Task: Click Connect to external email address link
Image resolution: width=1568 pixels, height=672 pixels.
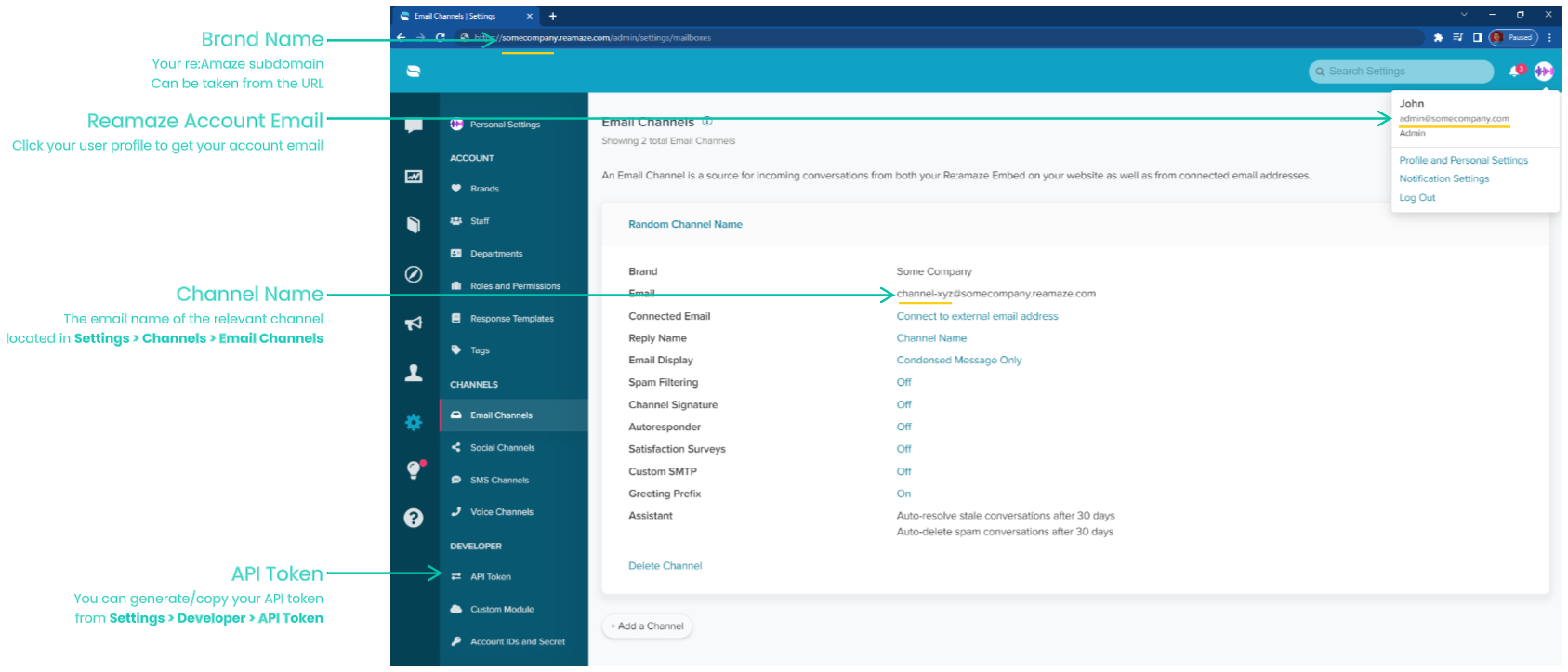Action: [977, 316]
